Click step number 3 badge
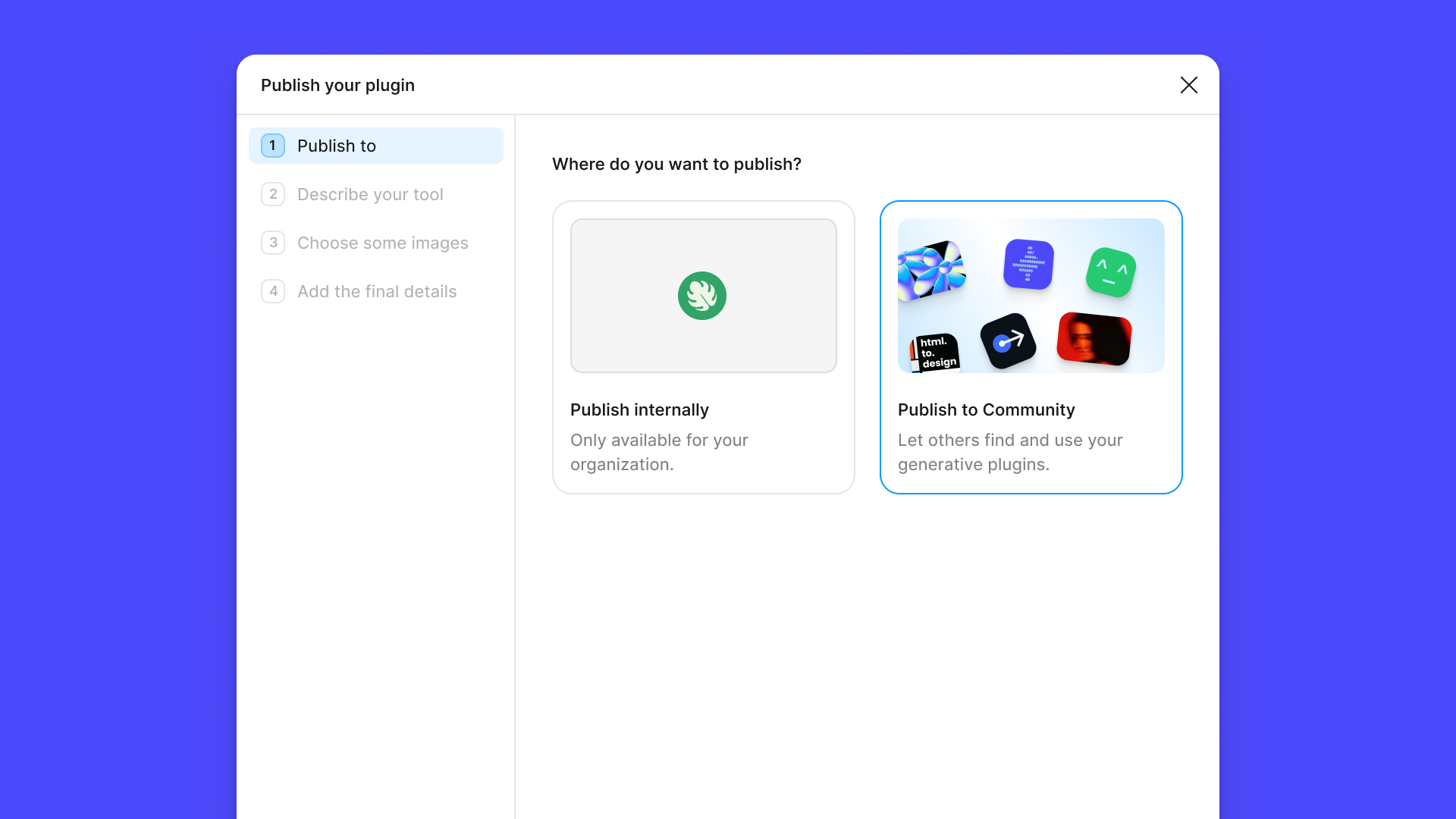Image resolution: width=1456 pixels, height=819 pixels. 273,243
